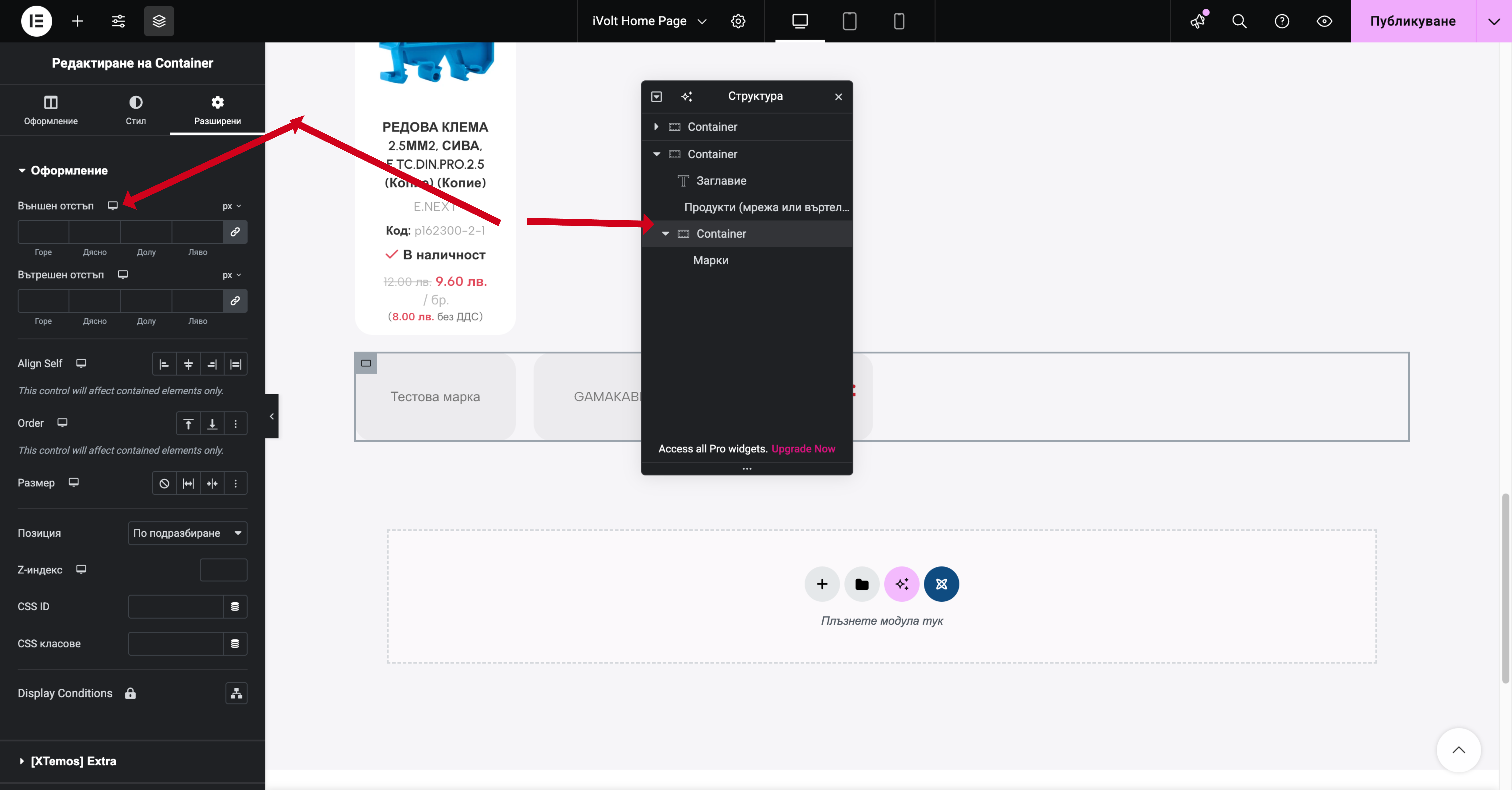Choose custom Order option
The width and height of the screenshot is (1512, 790).
235,423
